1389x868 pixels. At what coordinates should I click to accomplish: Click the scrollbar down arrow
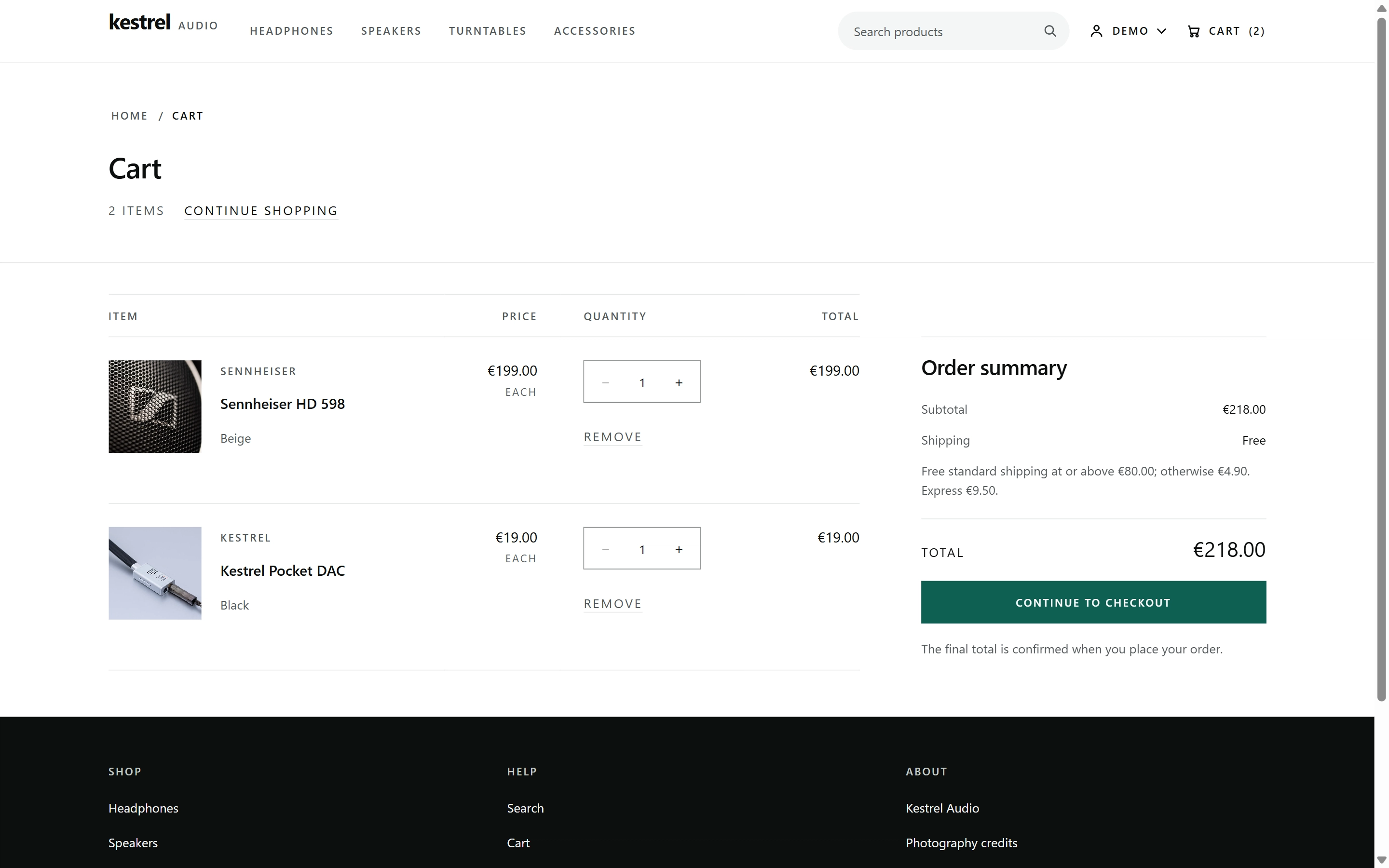1382,860
